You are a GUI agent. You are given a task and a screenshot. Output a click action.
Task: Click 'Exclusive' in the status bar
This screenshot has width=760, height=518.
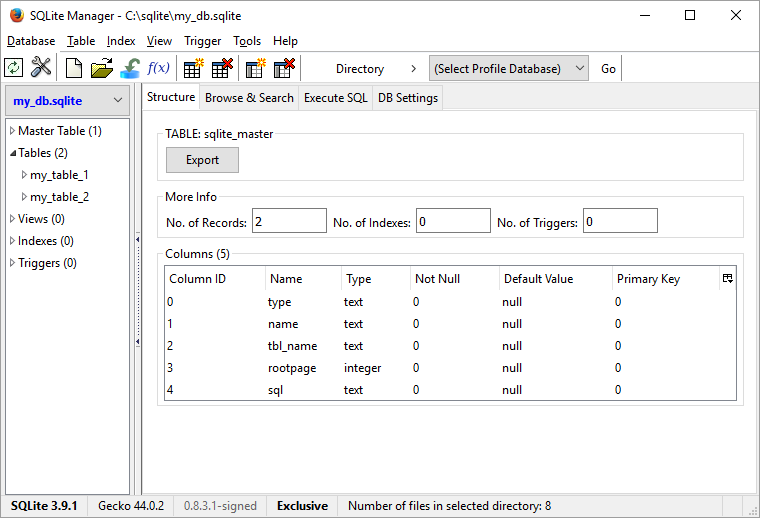302,506
